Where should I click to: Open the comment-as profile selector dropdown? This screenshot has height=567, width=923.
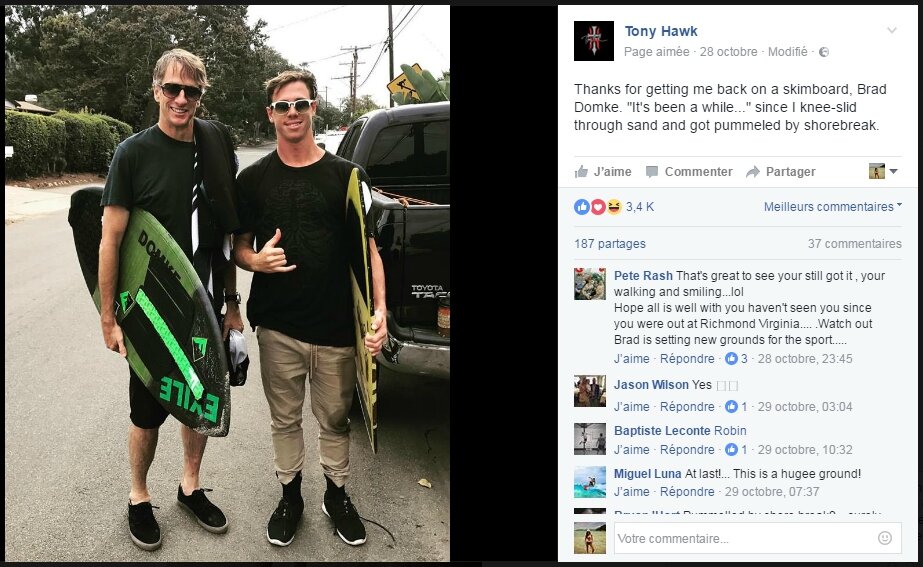pyautogui.click(x=883, y=171)
